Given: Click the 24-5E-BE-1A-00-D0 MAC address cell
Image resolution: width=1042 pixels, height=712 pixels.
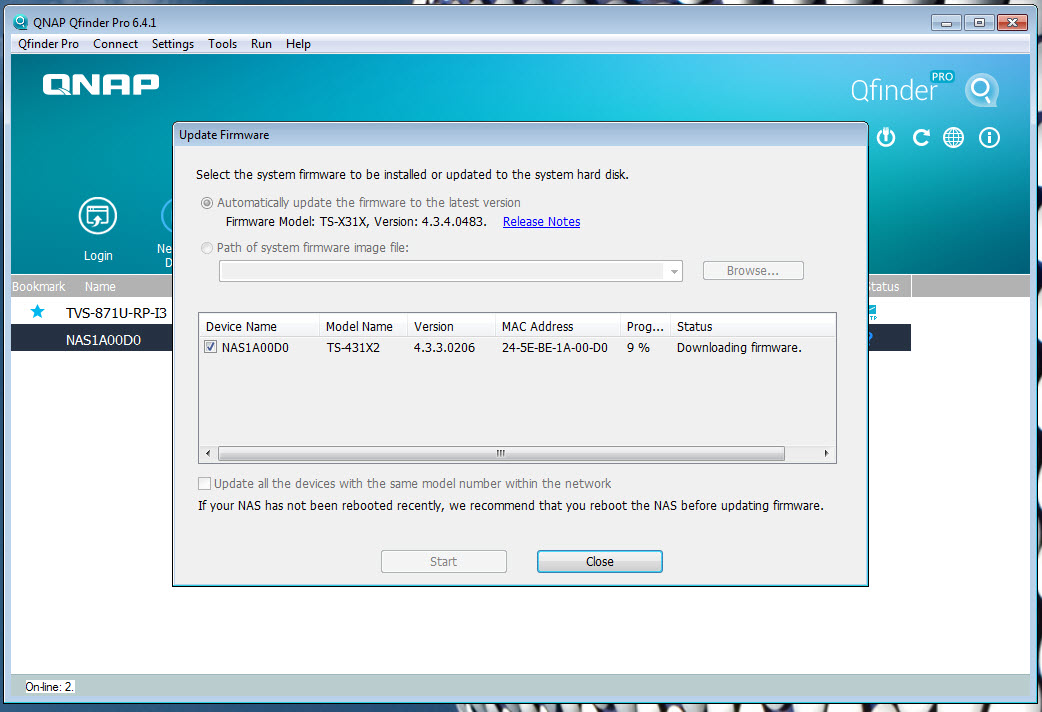Looking at the screenshot, I should click(x=555, y=348).
